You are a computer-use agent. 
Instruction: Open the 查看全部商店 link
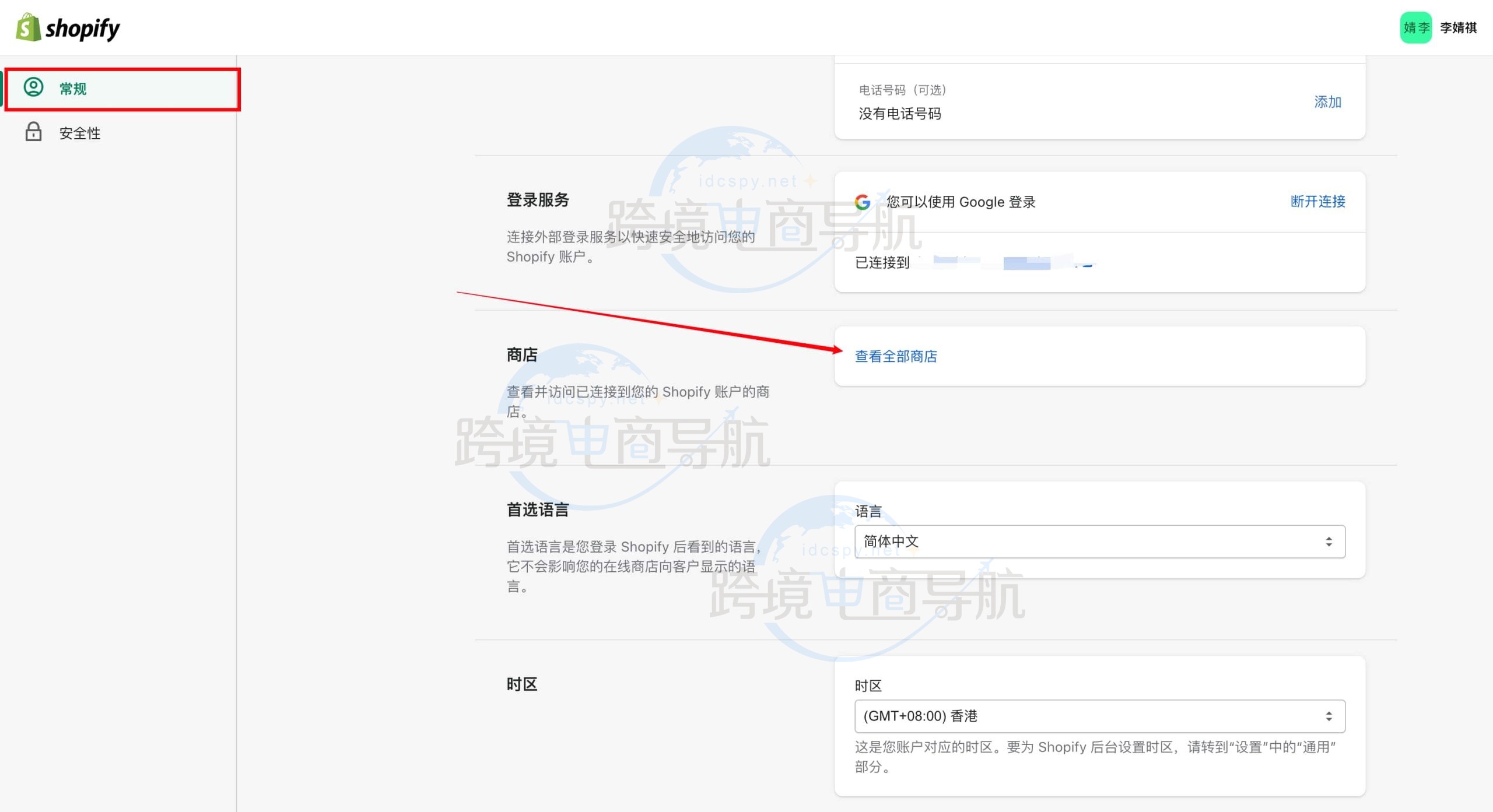[x=896, y=356]
